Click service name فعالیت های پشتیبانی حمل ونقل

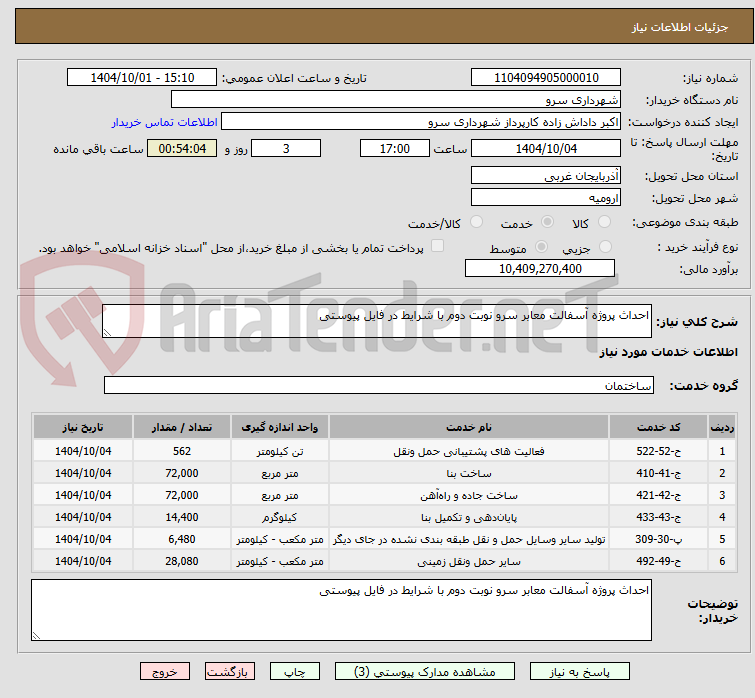469,452
